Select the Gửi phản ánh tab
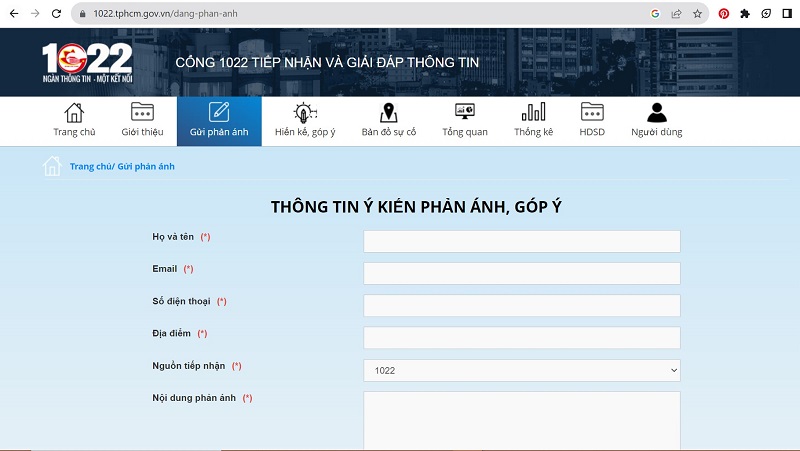This screenshot has width=800, height=451. click(x=219, y=121)
